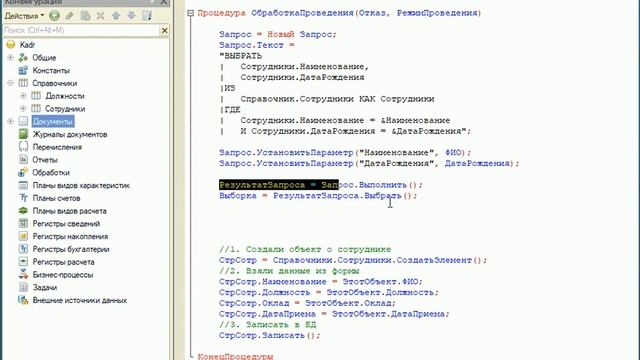Click the Move Up arrow icon
This screenshot has height=360, width=640.
pos(116,16)
